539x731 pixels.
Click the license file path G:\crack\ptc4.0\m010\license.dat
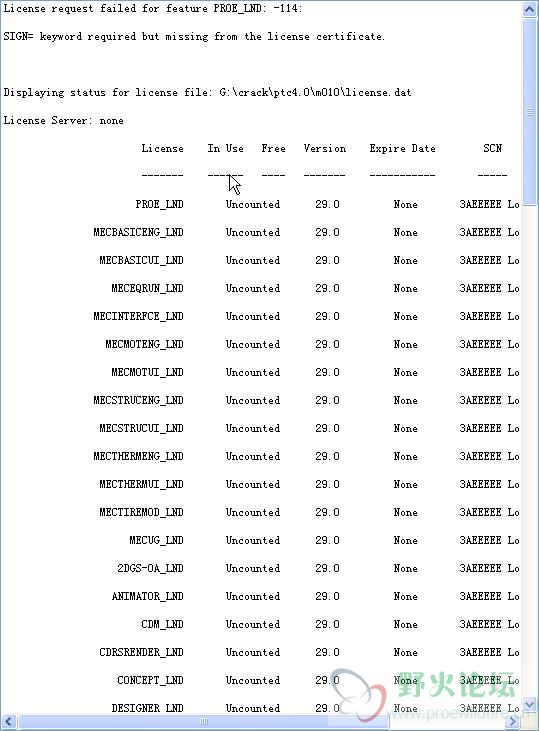click(x=315, y=92)
